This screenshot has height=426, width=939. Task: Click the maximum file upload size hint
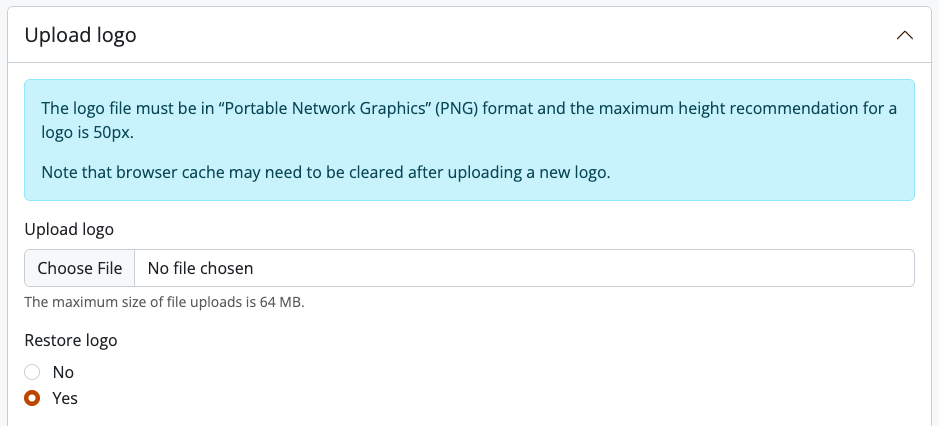point(164,301)
